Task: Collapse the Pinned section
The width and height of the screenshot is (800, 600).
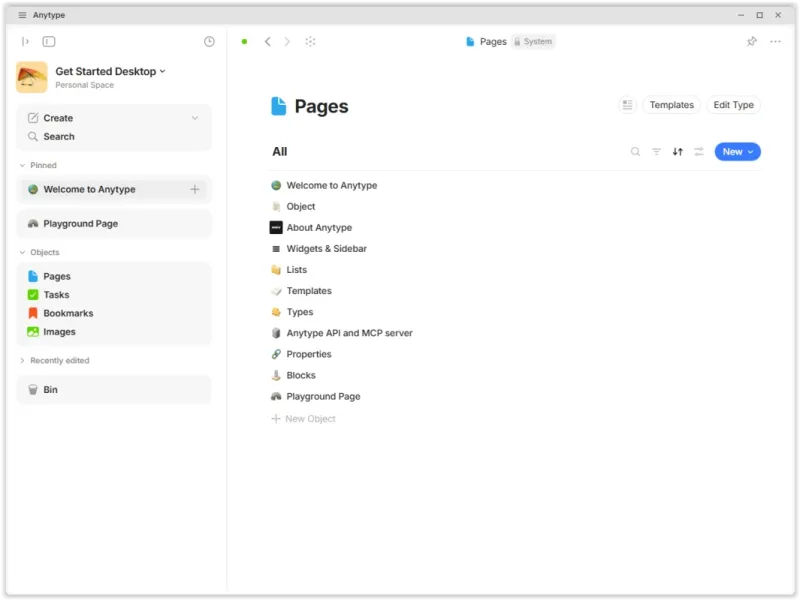Action: click(x=22, y=165)
